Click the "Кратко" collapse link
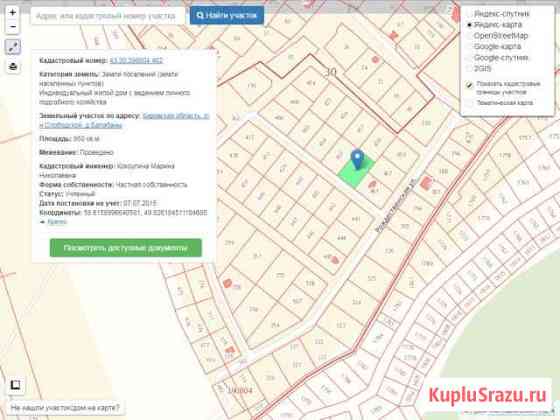This screenshot has width=560, height=420. [57, 222]
